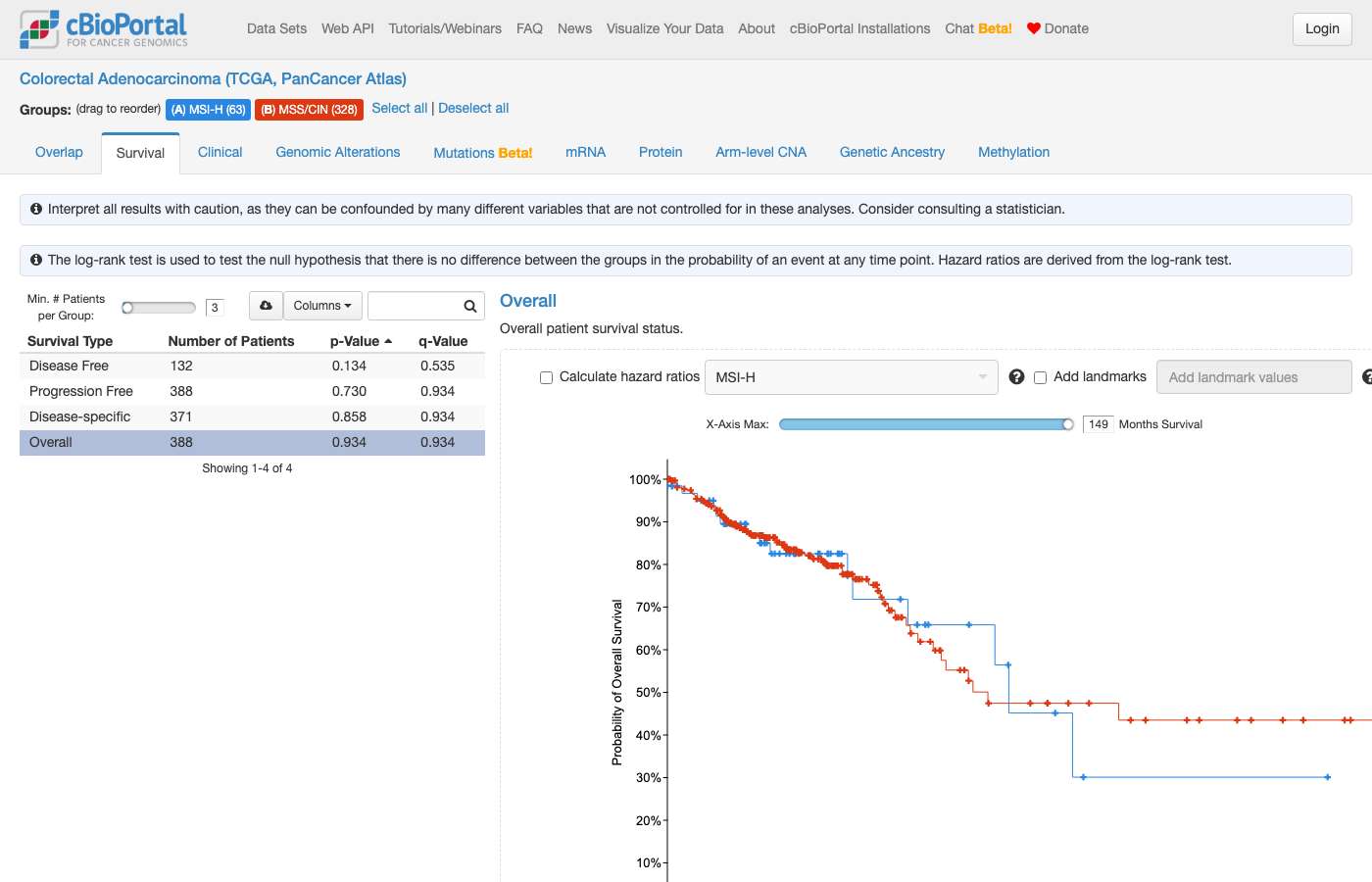Open the Chat Beta link
This screenshot has width=1372, height=882.
pyautogui.click(x=978, y=28)
